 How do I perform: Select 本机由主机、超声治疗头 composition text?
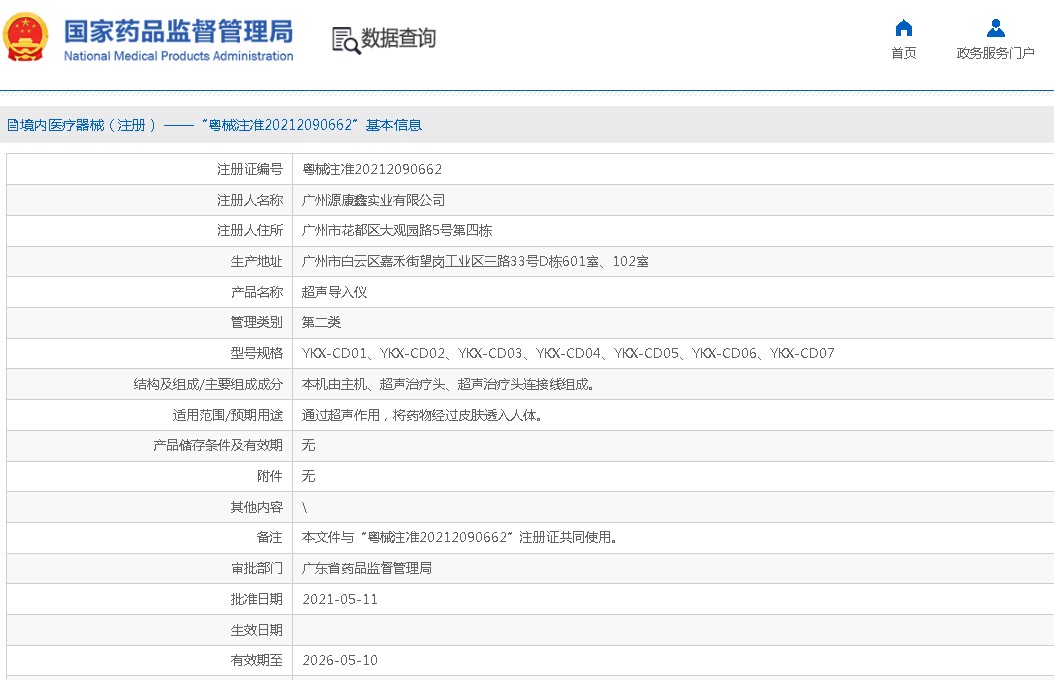click(448, 384)
